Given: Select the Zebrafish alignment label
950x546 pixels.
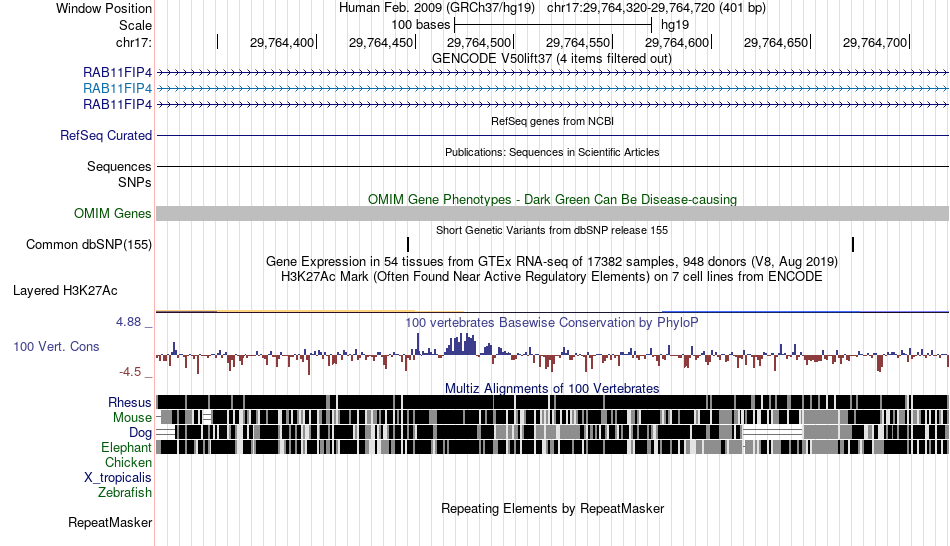Looking at the screenshot, I should 125,492.
